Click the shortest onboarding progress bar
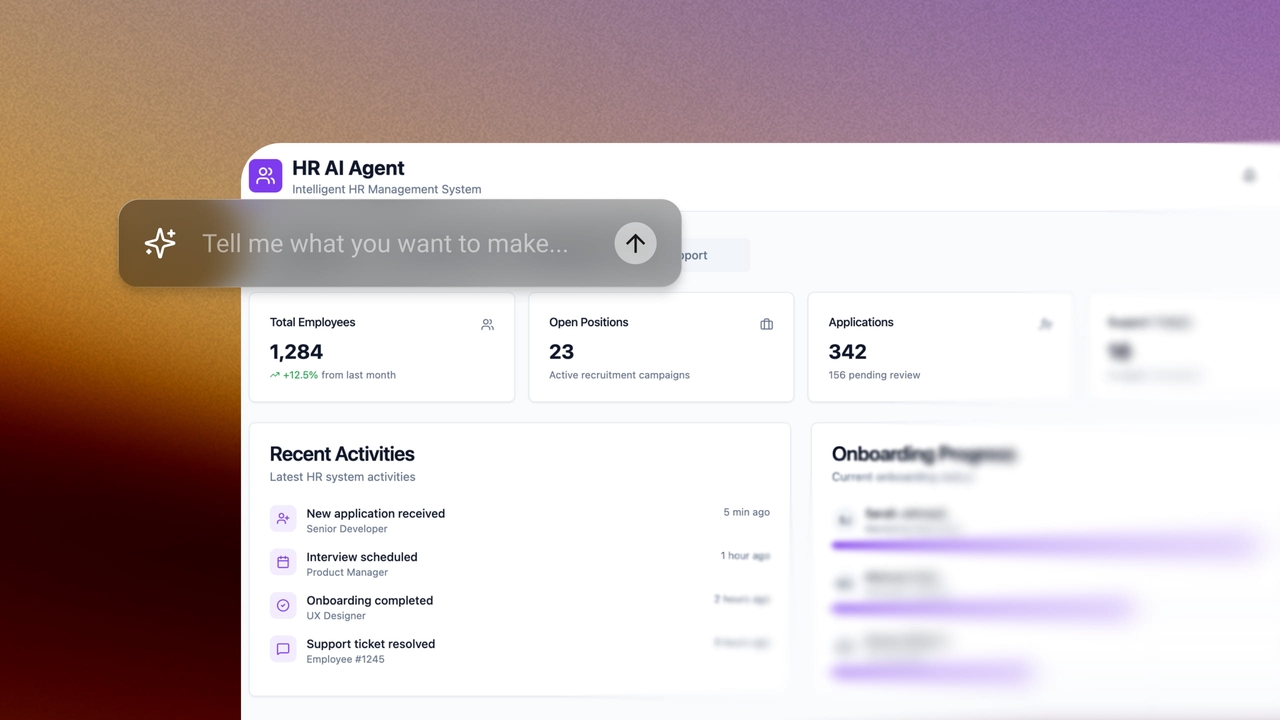This screenshot has width=1280, height=720. pyautogui.click(x=932, y=673)
